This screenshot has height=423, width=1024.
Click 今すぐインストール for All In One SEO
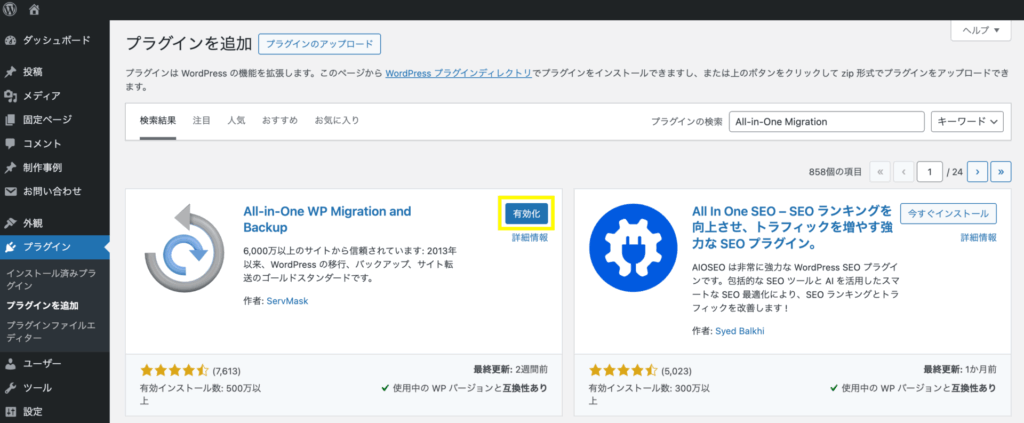pos(948,214)
